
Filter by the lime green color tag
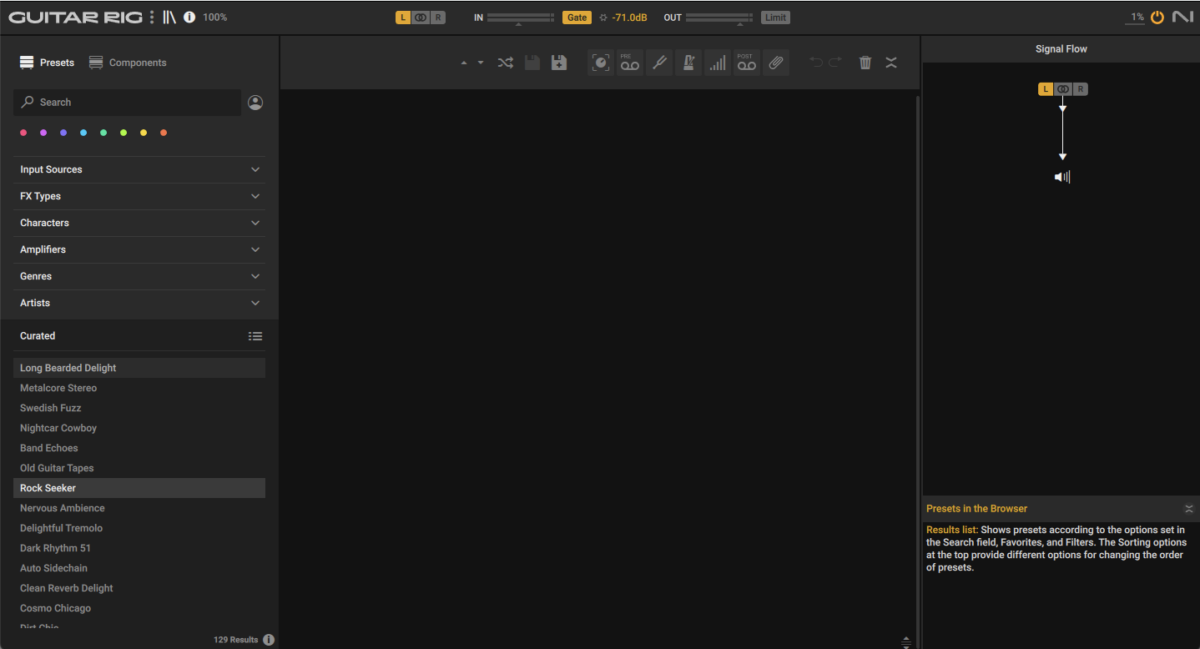[x=123, y=133]
